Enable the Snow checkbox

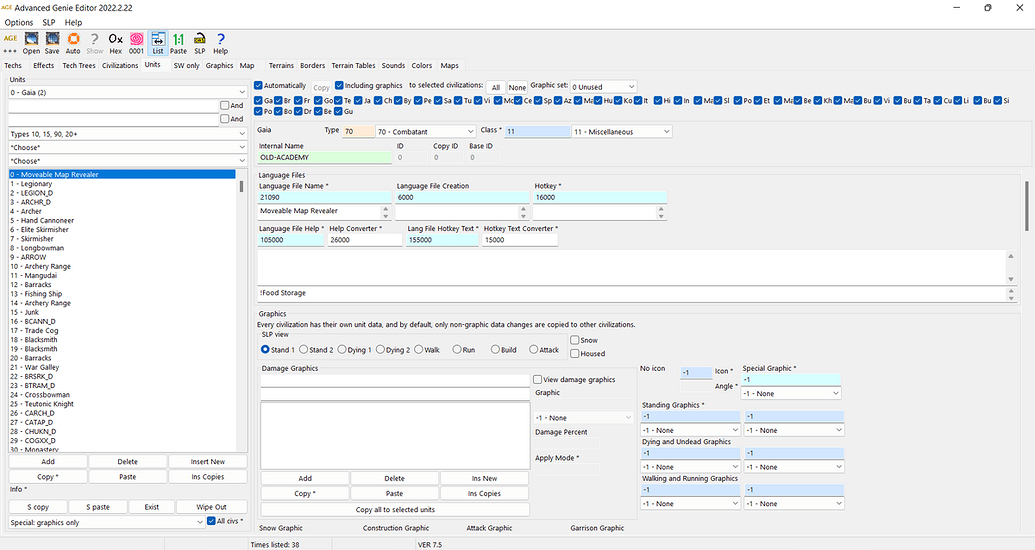coord(574,340)
